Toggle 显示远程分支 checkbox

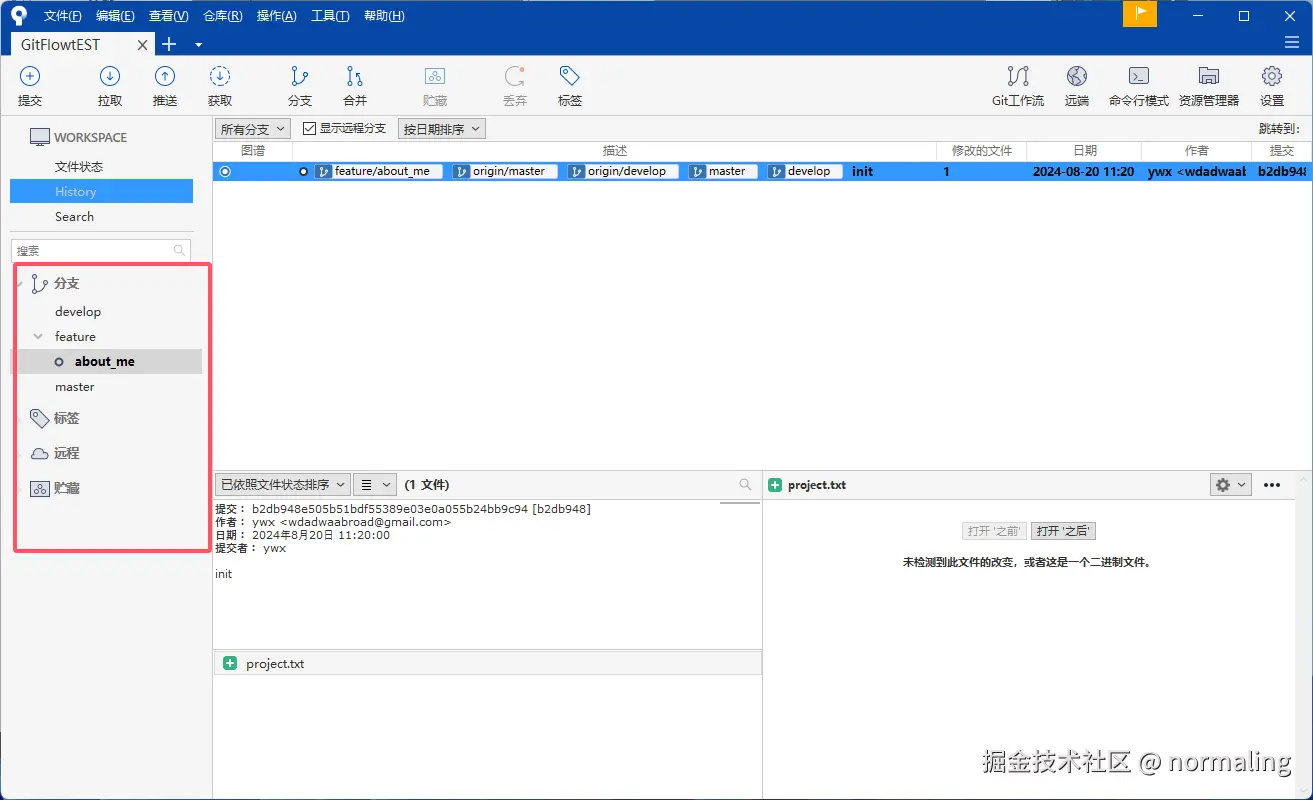point(309,128)
